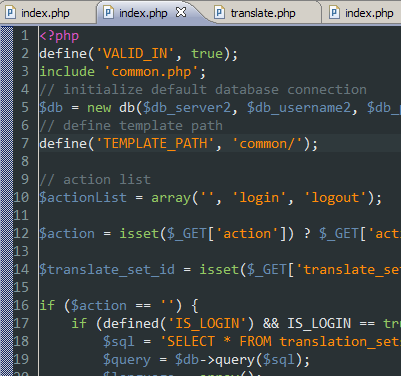
Task: Click the 'array' keyword on line 10
Action: [171, 198]
